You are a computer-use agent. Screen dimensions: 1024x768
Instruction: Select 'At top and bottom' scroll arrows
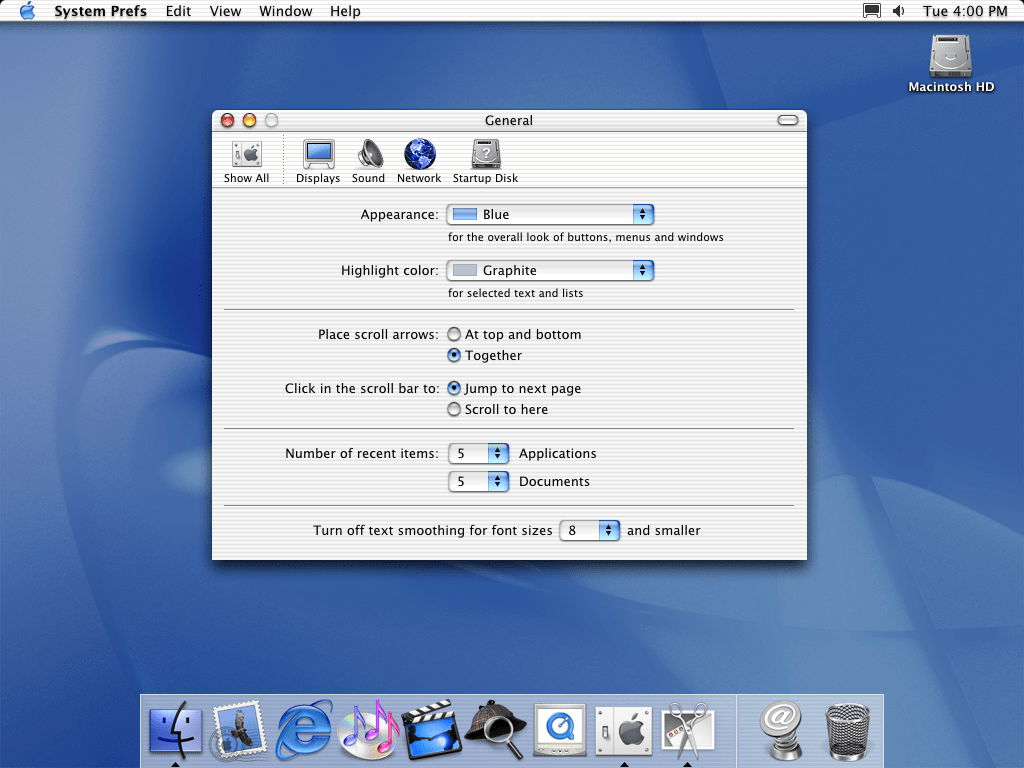(454, 335)
